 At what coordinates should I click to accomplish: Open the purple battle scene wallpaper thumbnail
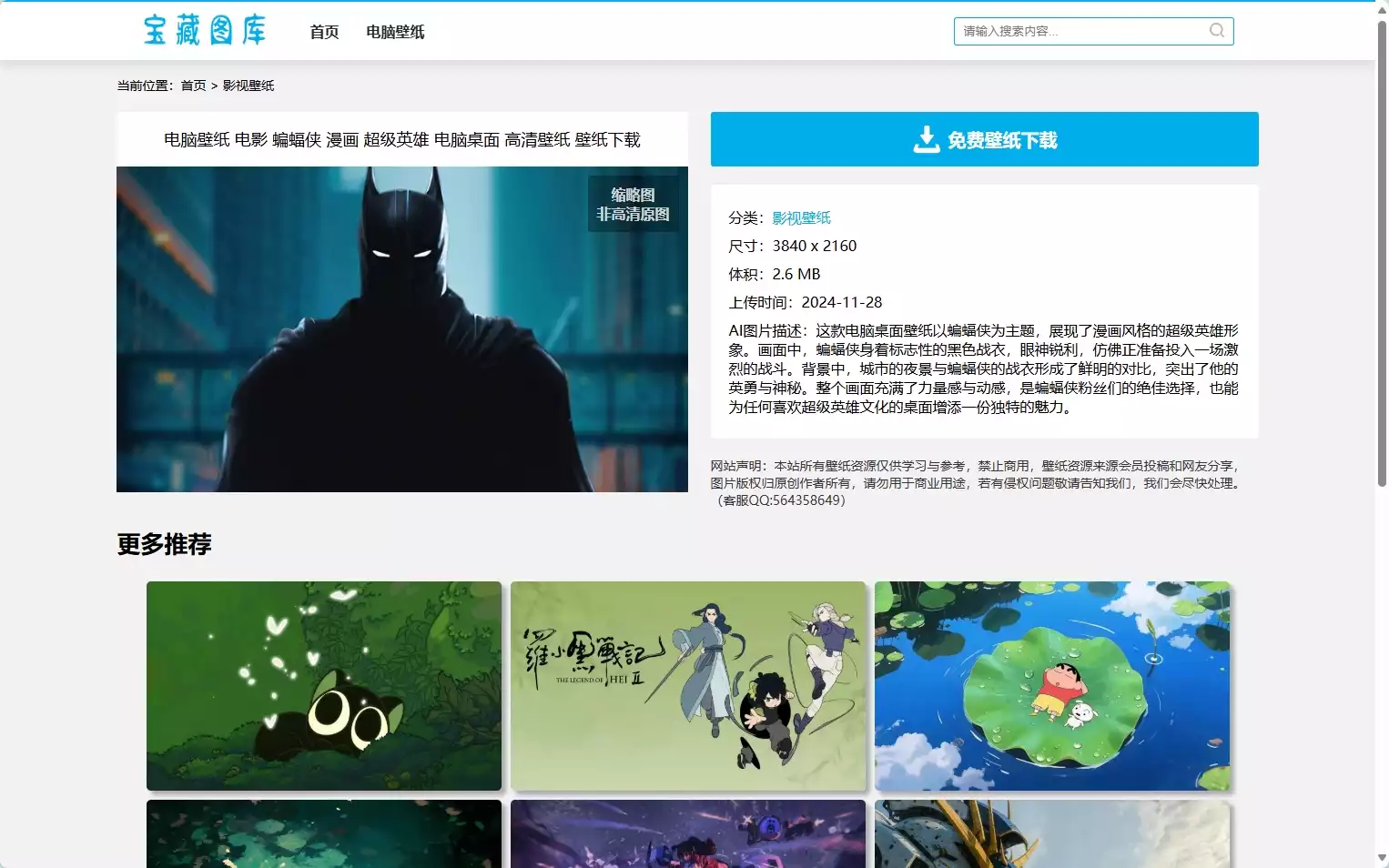[688, 833]
